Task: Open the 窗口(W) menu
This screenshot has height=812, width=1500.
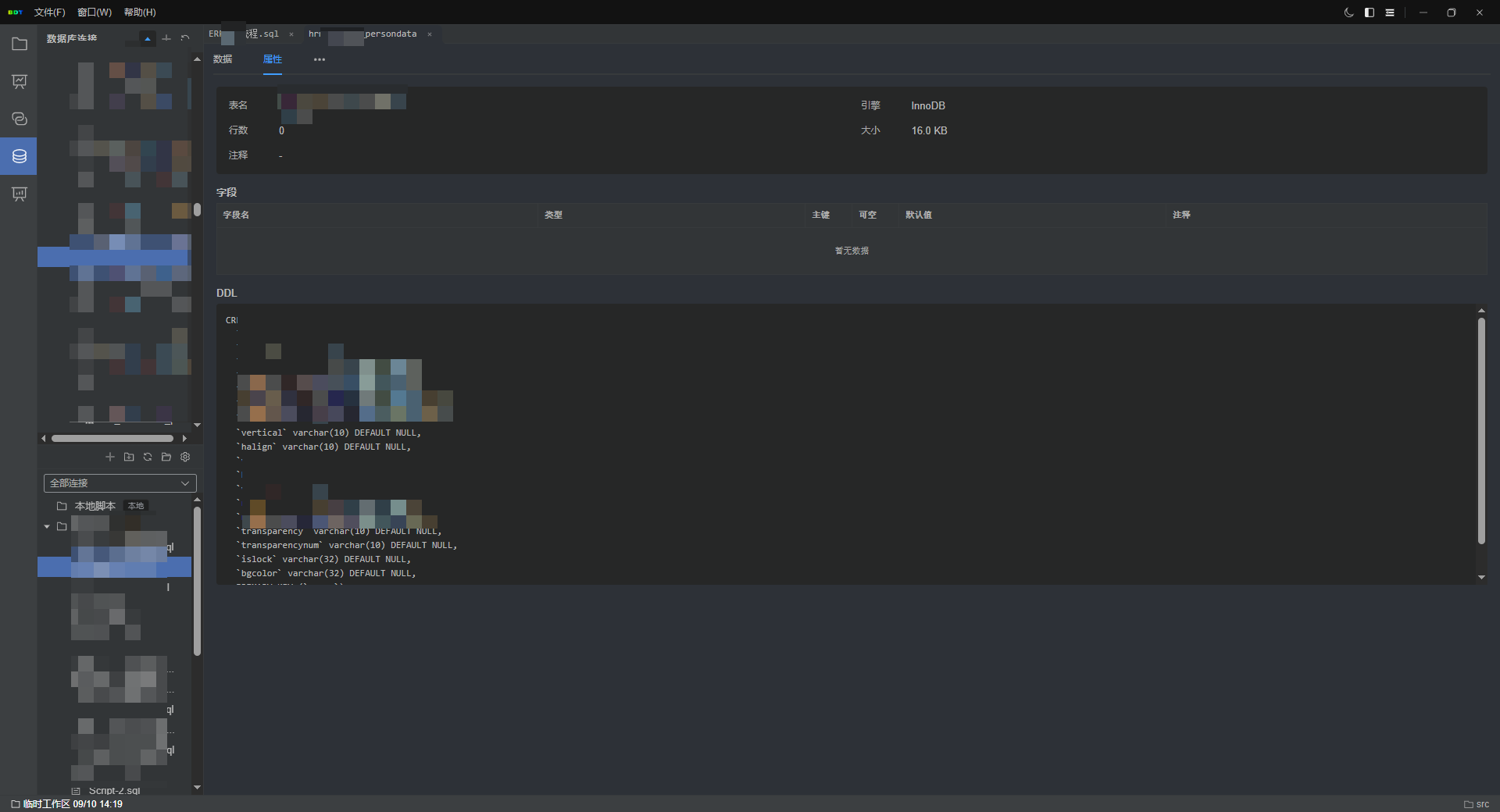Action: point(95,12)
